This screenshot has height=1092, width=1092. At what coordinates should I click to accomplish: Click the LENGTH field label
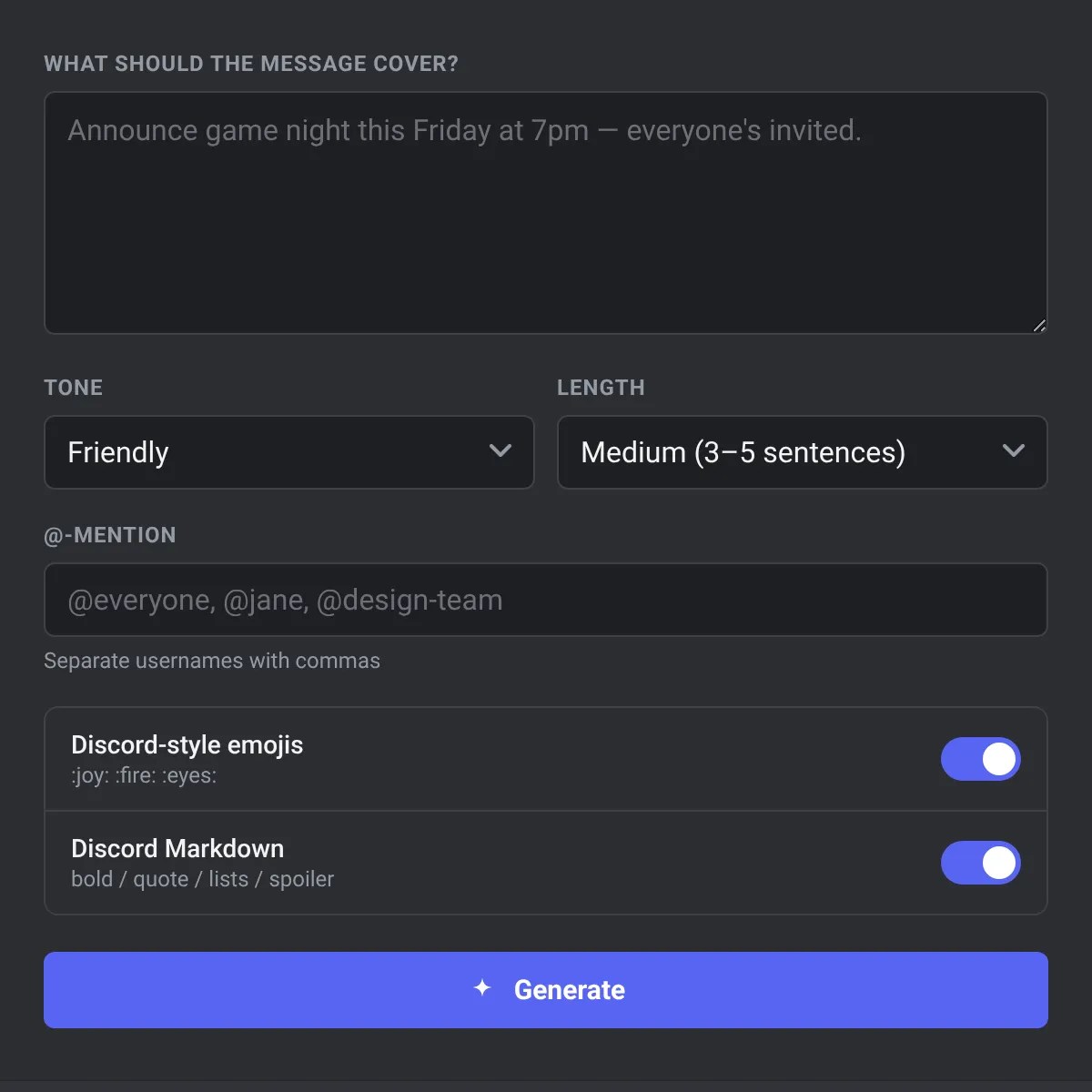tap(601, 388)
